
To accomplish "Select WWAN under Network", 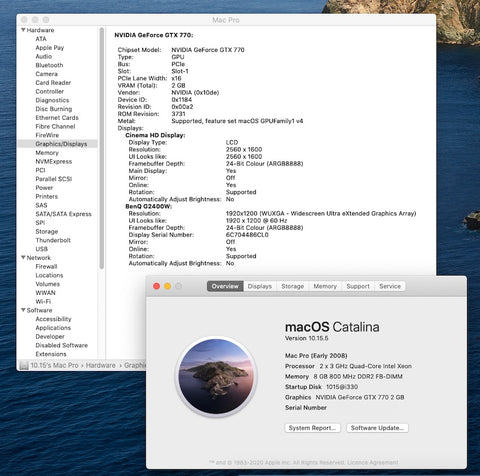I will [x=45, y=293].
